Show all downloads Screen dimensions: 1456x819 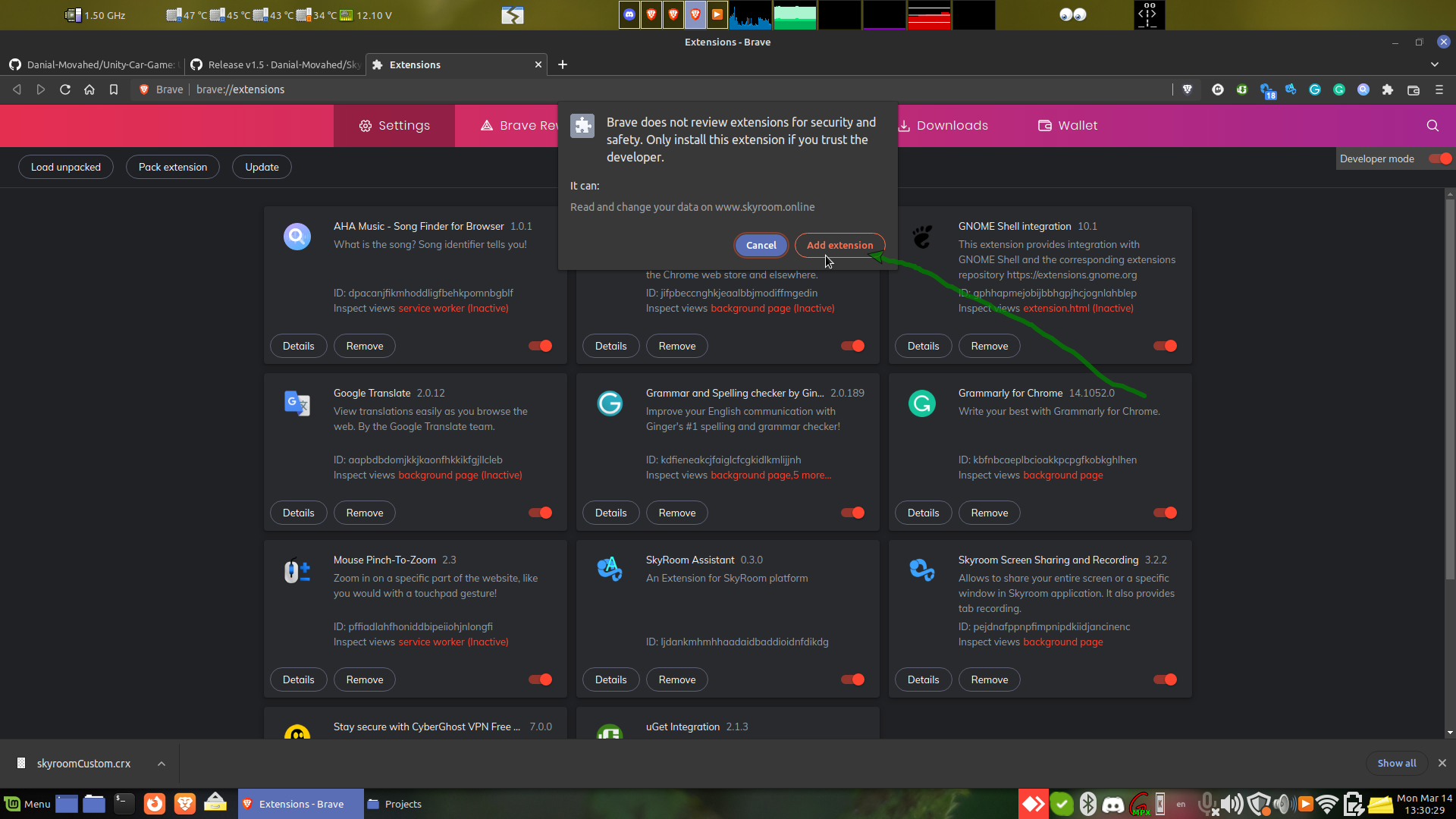[1397, 764]
